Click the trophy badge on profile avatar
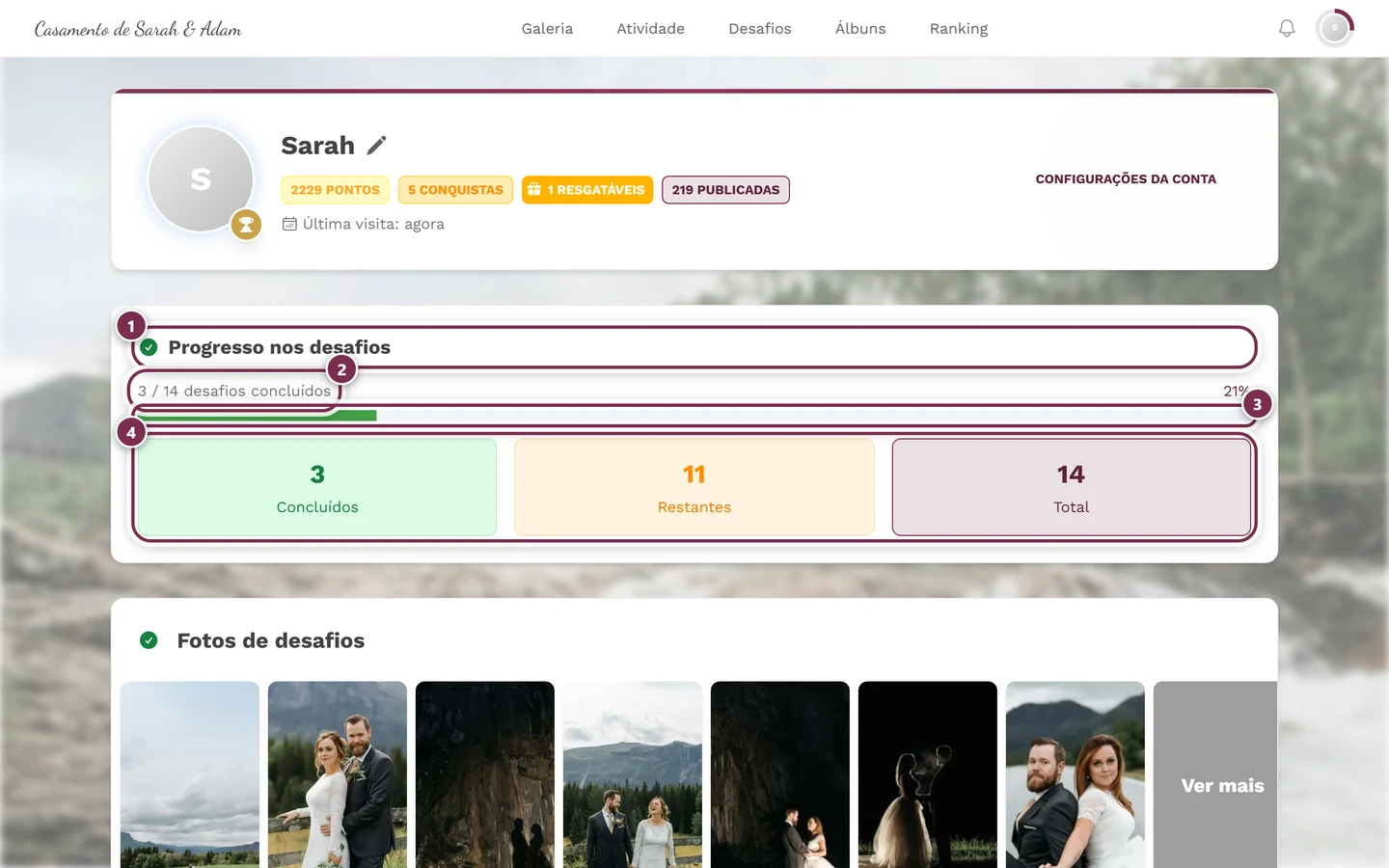This screenshot has width=1389, height=868. (247, 225)
